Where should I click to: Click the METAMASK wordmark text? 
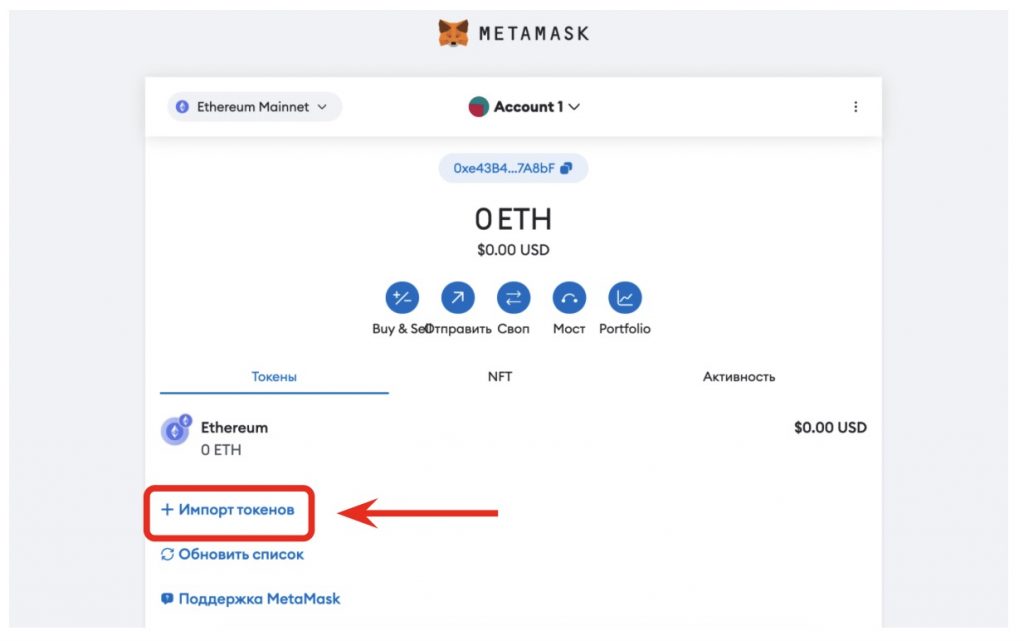(534, 33)
